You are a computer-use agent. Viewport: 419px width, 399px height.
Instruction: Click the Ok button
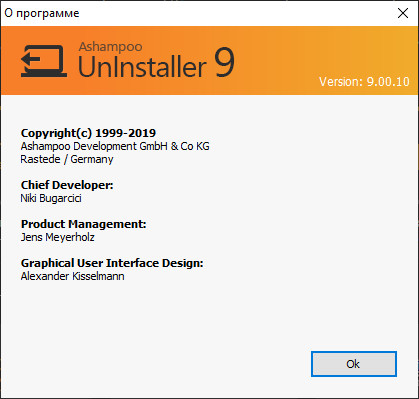pos(354,364)
